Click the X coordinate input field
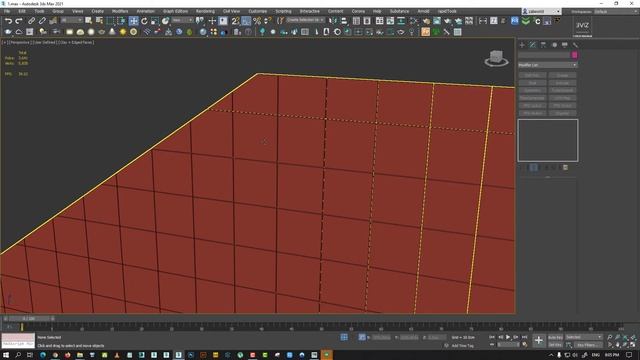Viewport: 640px width, 360px height. tap(381, 338)
